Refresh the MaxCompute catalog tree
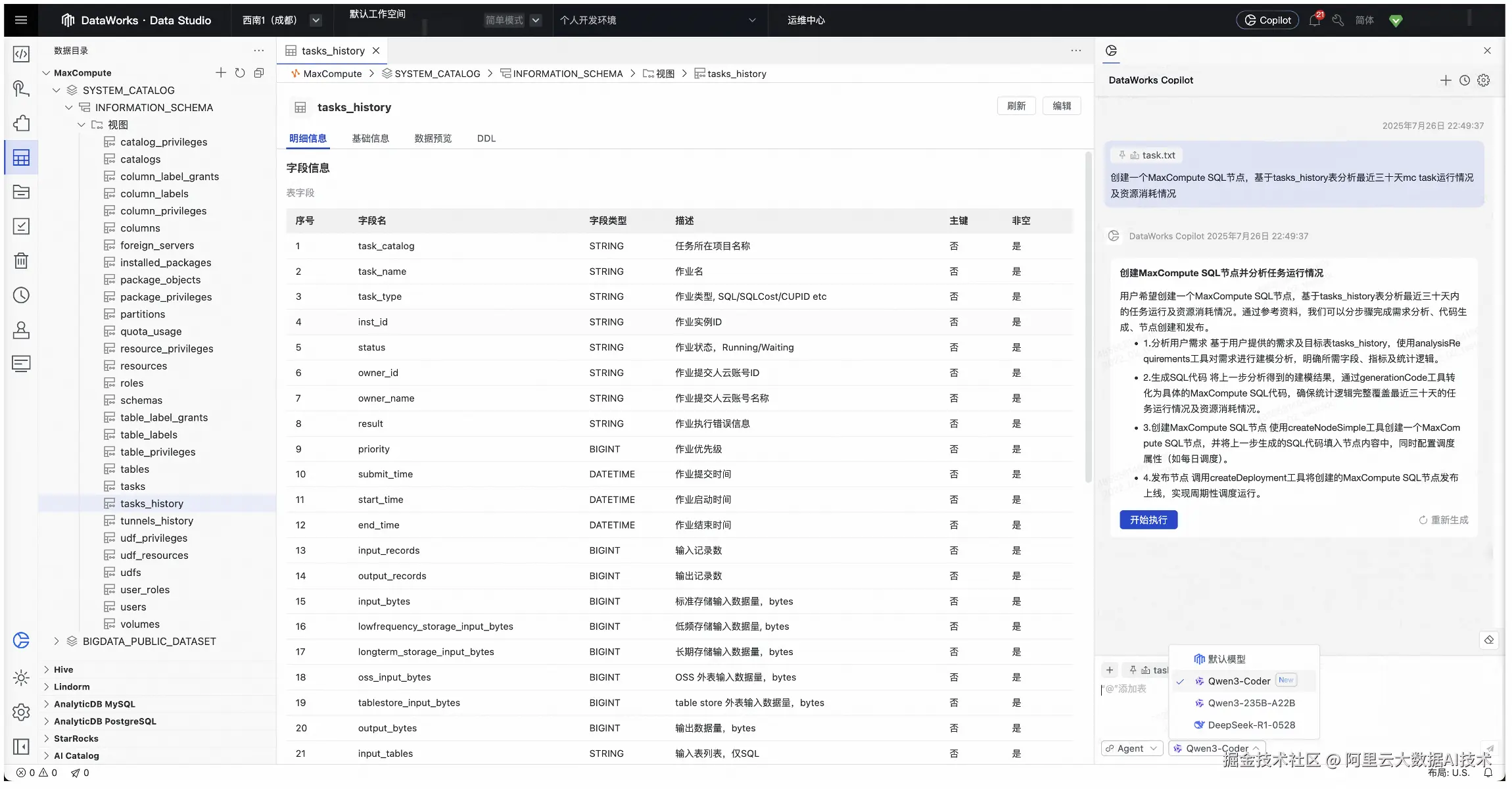The image size is (1512, 789). click(x=240, y=73)
